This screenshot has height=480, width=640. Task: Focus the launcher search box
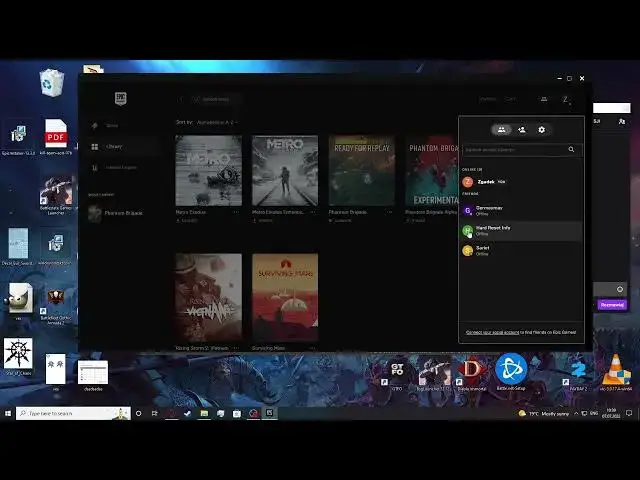tap(216, 99)
